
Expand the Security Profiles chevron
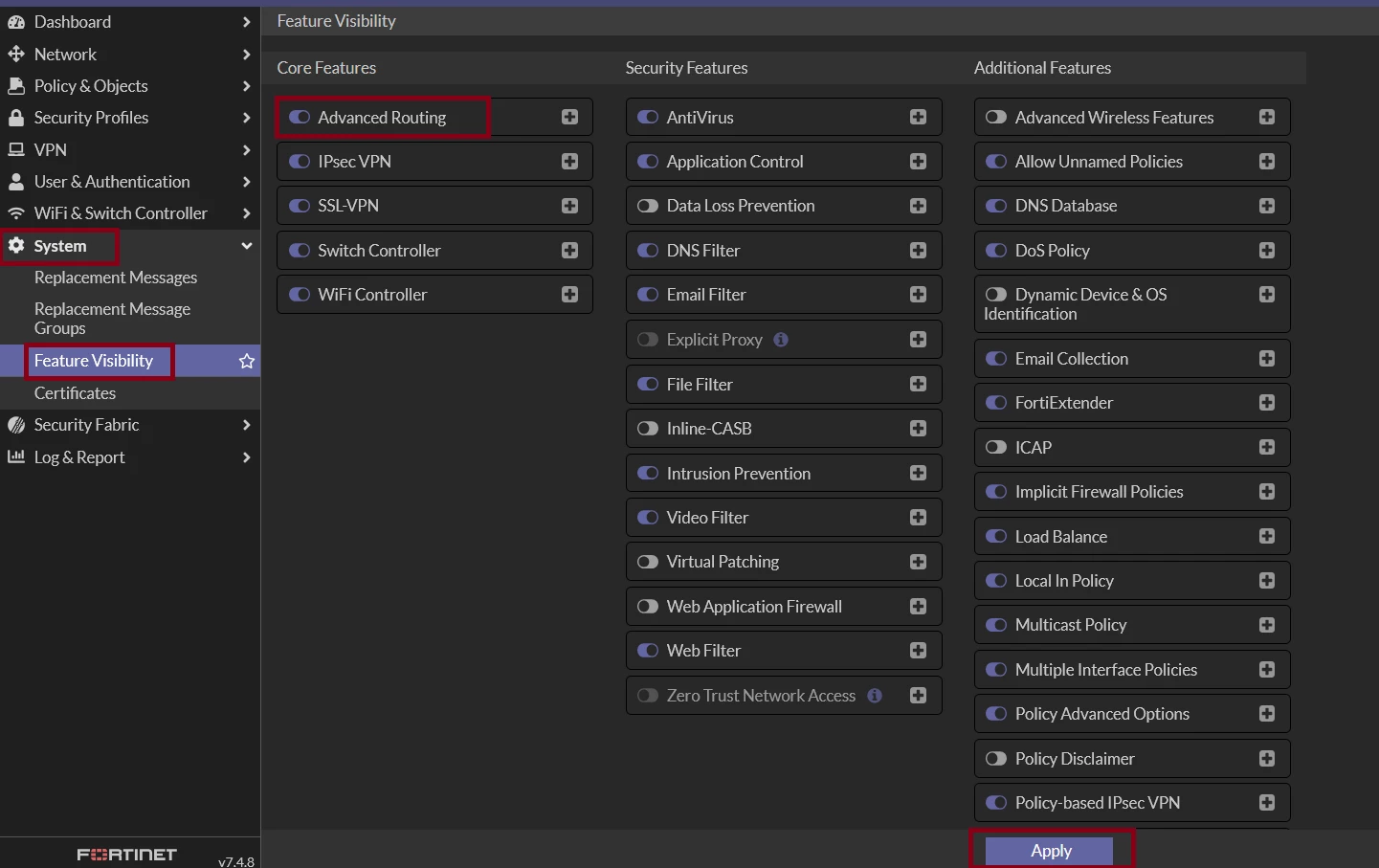click(x=246, y=118)
